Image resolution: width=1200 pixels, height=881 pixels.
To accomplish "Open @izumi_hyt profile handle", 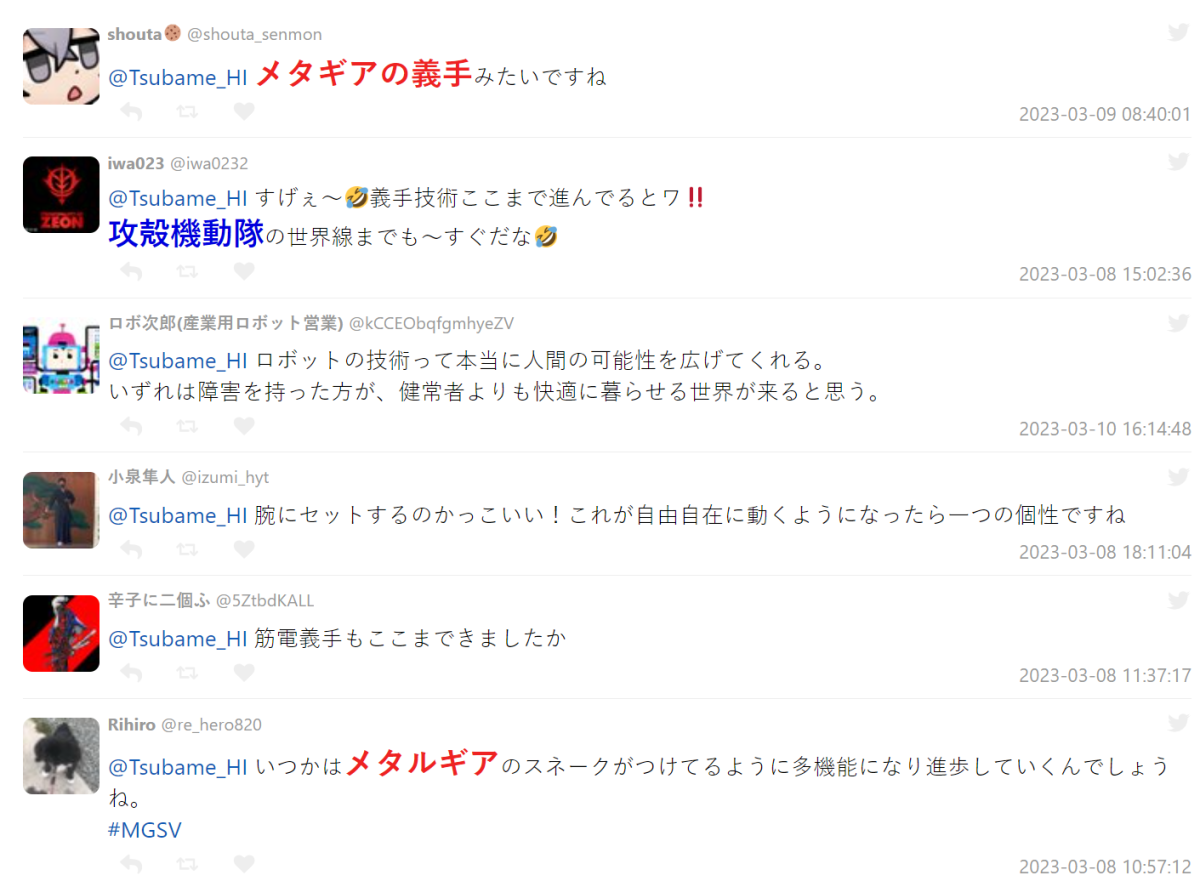I will (225, 477).
